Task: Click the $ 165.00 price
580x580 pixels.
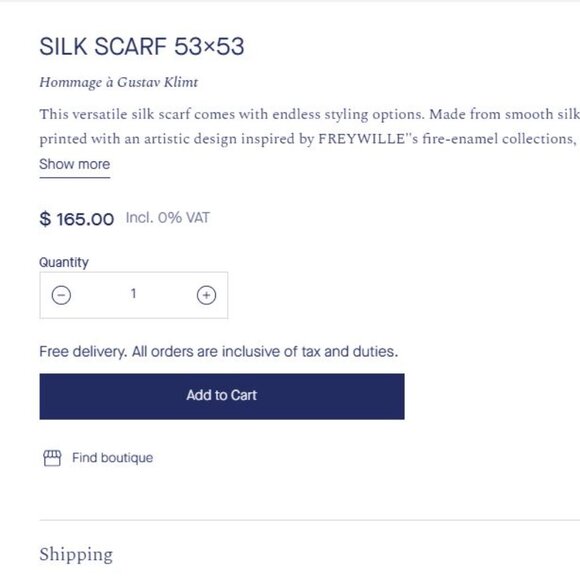Action: [x=77, y=219]
